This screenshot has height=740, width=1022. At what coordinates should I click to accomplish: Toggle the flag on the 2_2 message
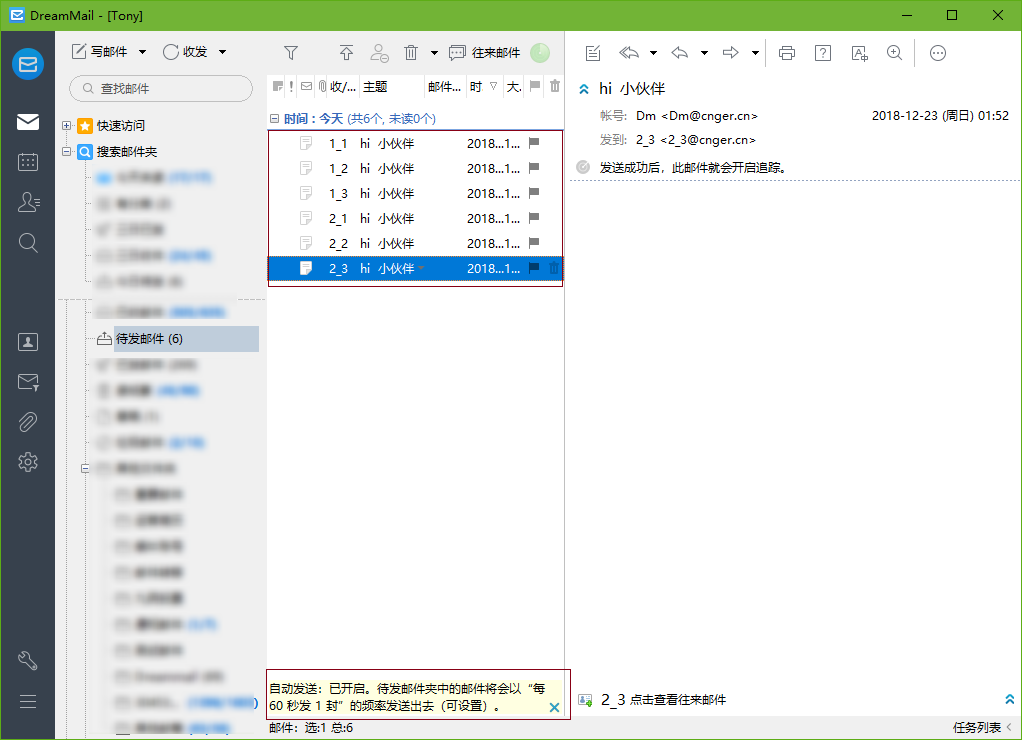coord(534,243)
